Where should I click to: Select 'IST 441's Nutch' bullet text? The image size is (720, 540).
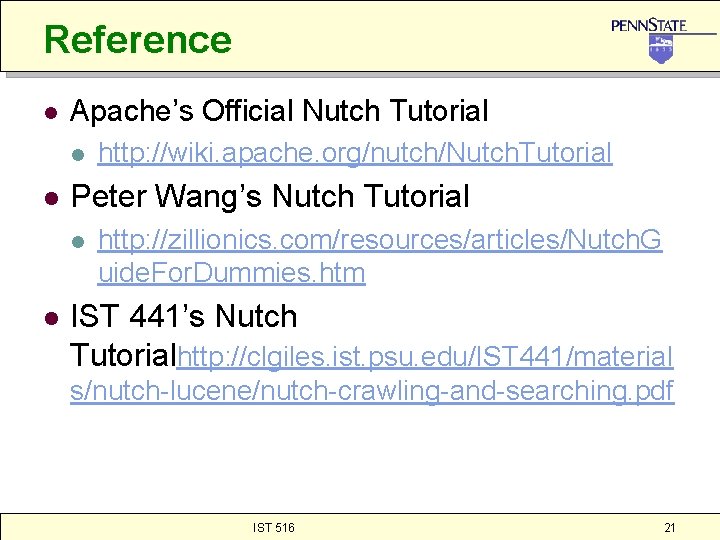click(184, 316)
